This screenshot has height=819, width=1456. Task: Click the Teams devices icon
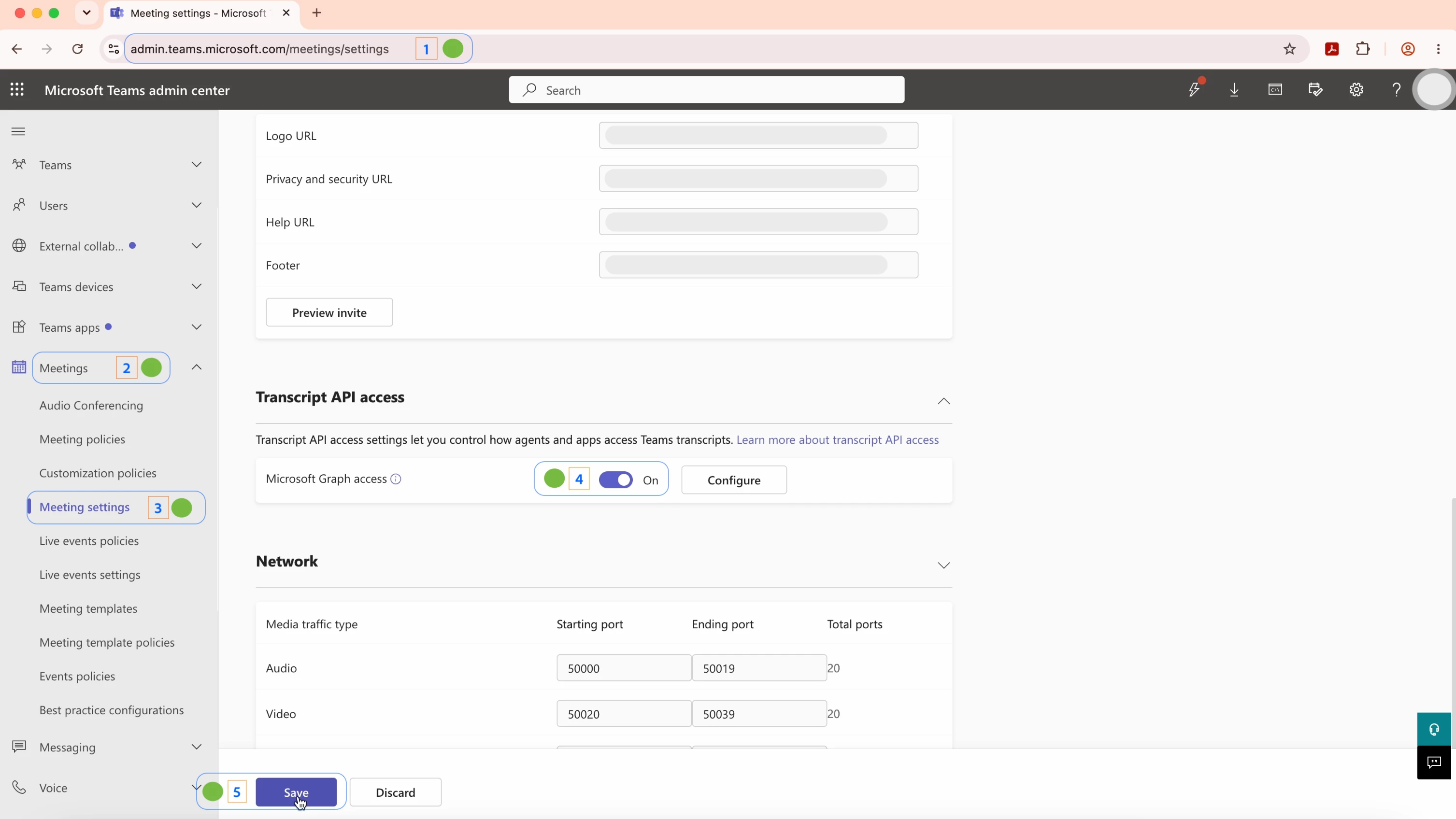[x=19, y=286]
